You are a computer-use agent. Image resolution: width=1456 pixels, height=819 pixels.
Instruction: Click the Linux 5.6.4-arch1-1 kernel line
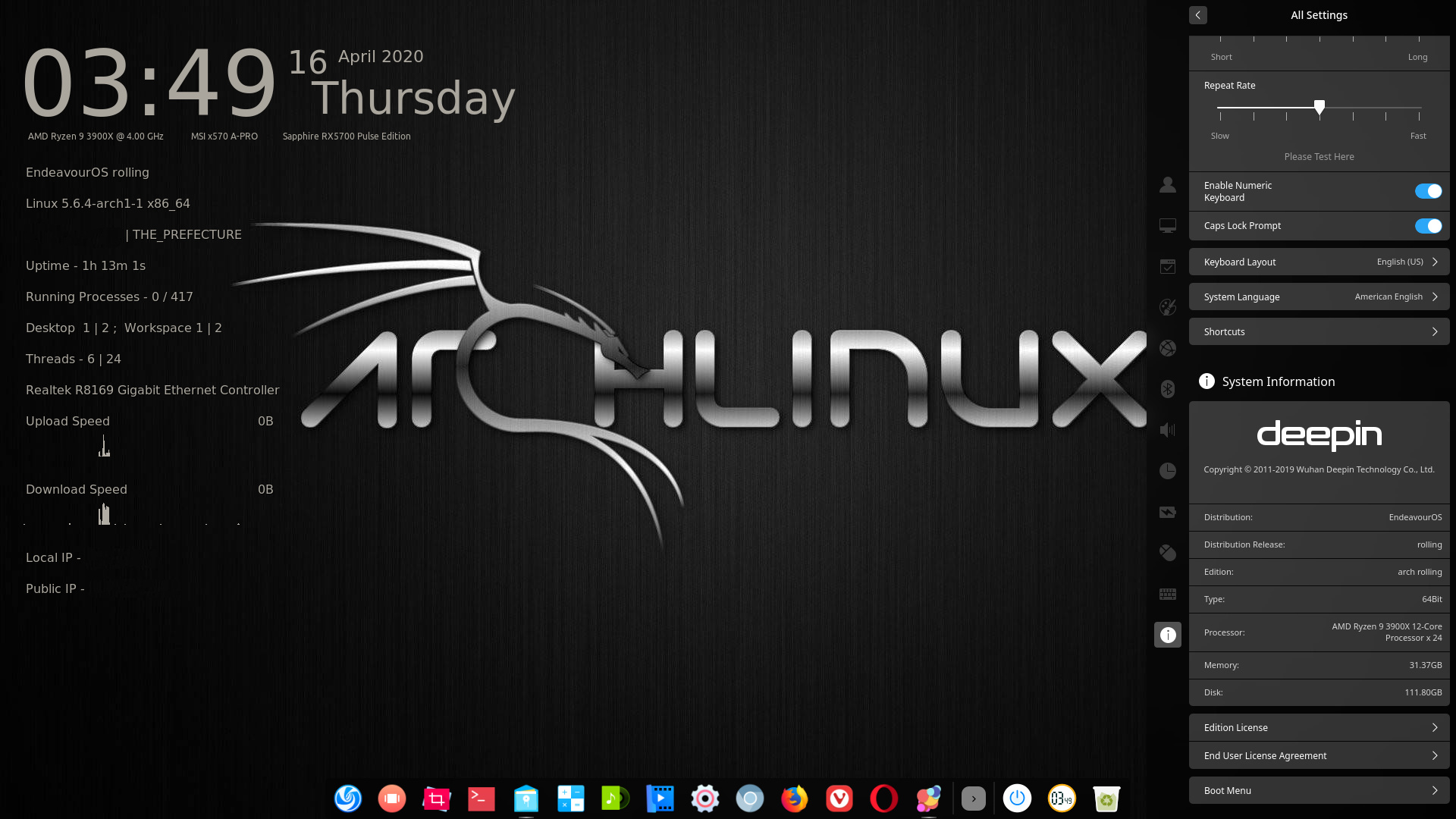108,203
